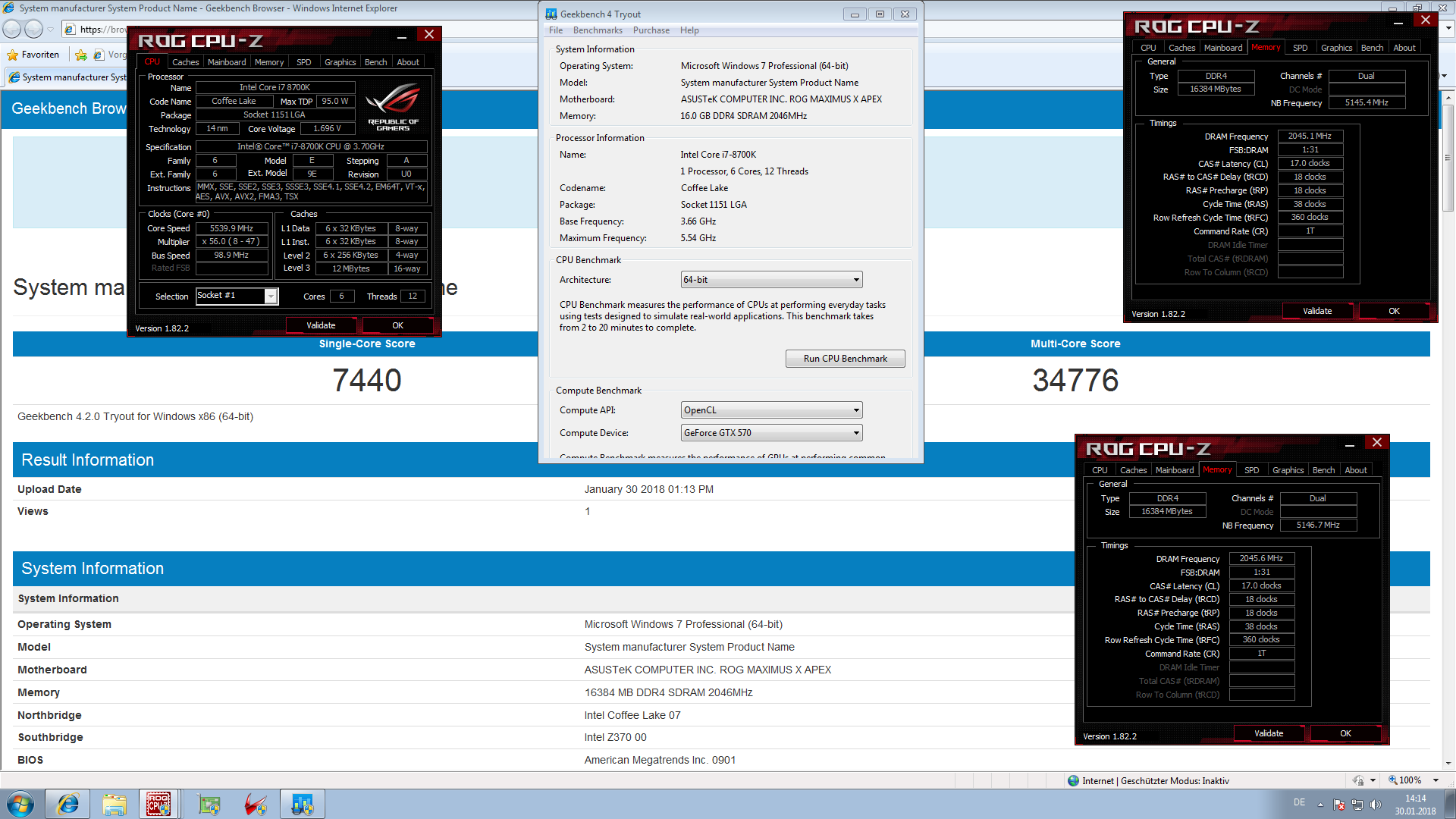Click OK in bottom-right CPU-Z window
Viewport: 1456px width, 819px height.
coord(1345,733)
